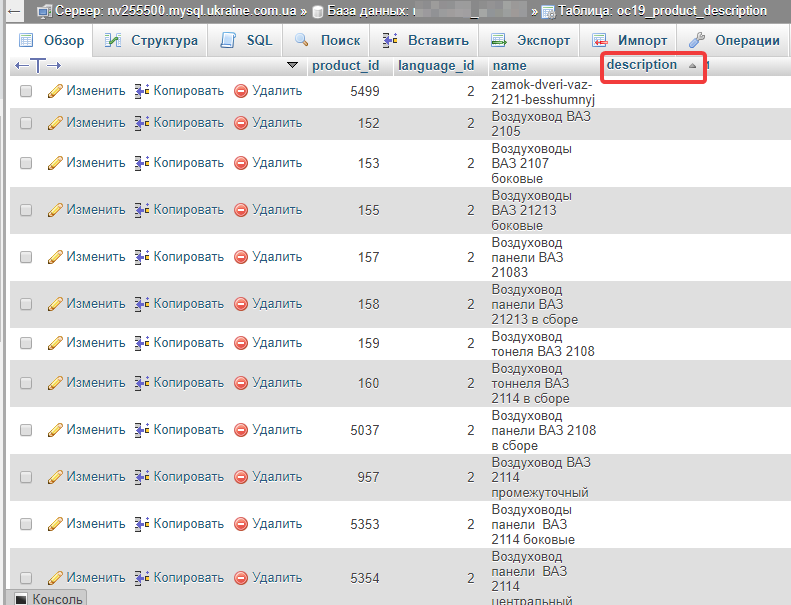Open the Импорт tab

[x=629, y=40]
